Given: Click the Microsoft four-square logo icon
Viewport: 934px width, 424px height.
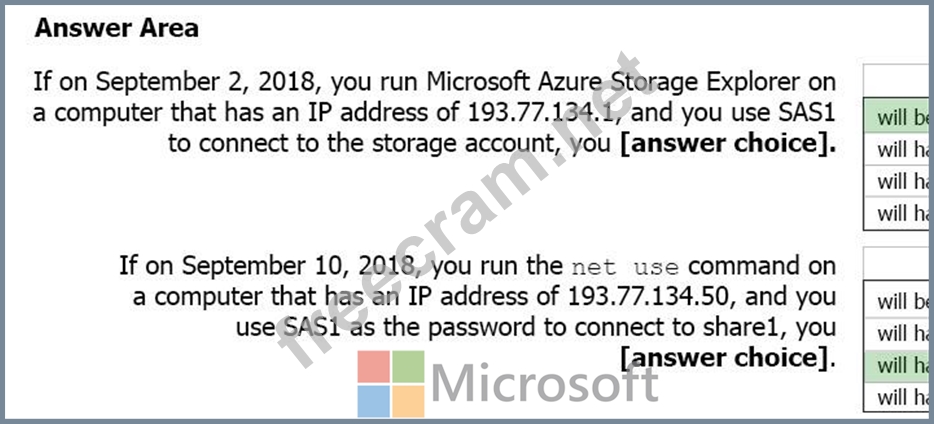Looking at the screenshot, I should pos(393,384).
